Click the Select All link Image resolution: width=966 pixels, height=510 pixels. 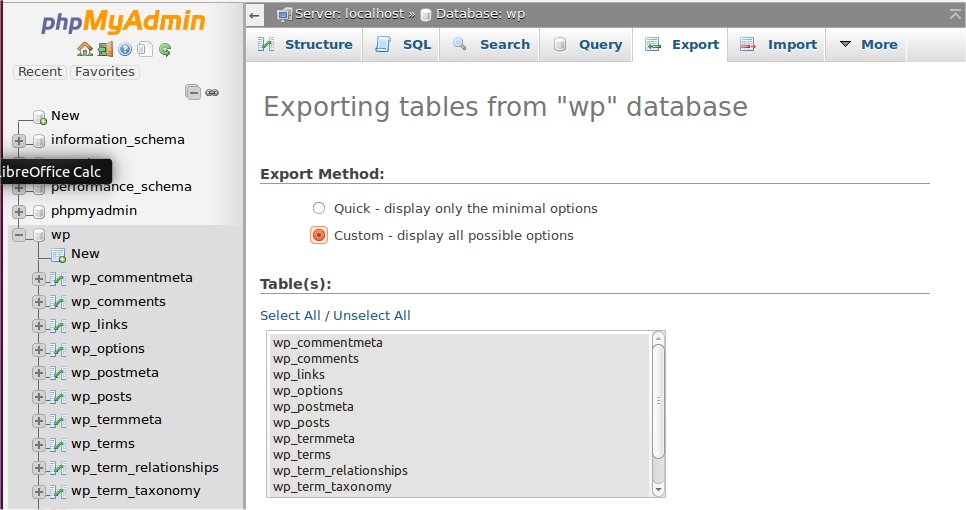(290, 315)
